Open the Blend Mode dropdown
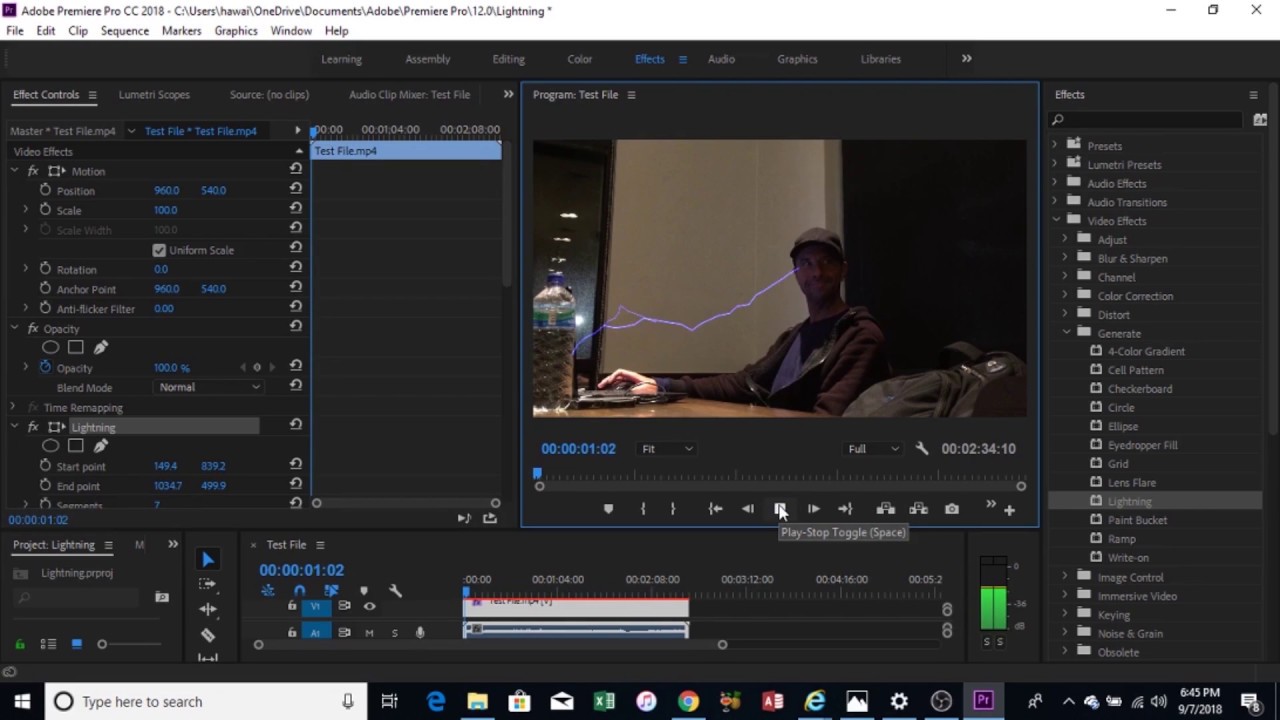Viewport: 1280px width, 720px height. point(209,387)
